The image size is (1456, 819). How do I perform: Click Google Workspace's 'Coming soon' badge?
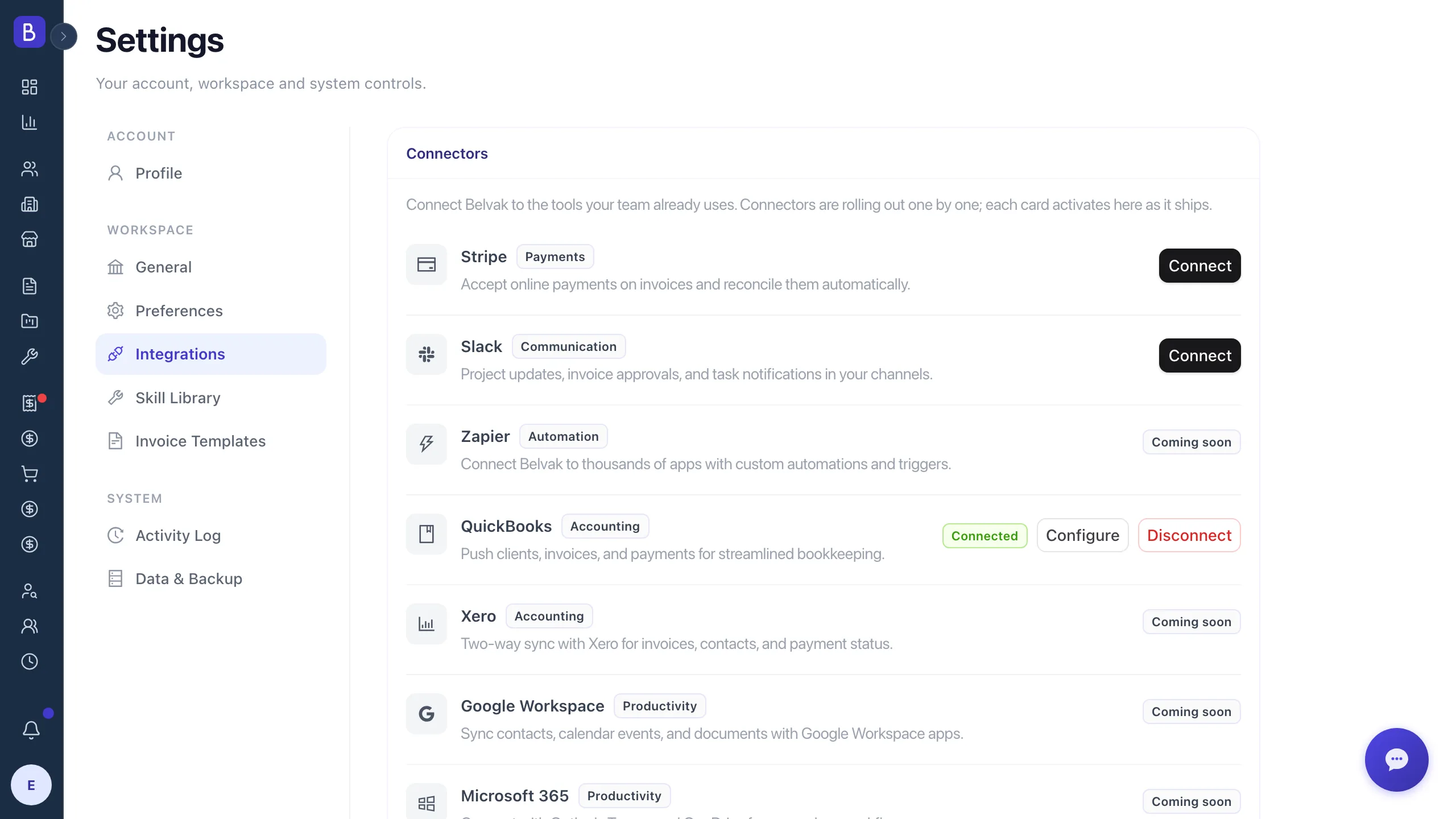pyautogui.click(x=1192, y=712)
